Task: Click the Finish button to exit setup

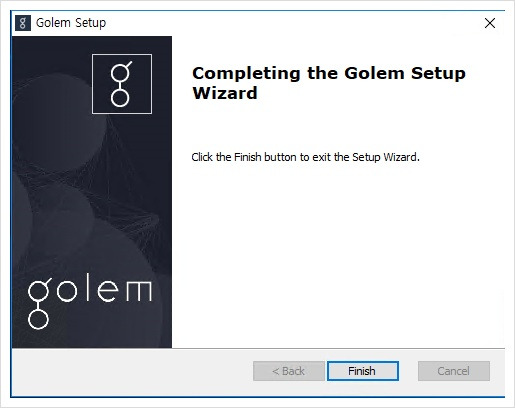Action: (363, 371)
